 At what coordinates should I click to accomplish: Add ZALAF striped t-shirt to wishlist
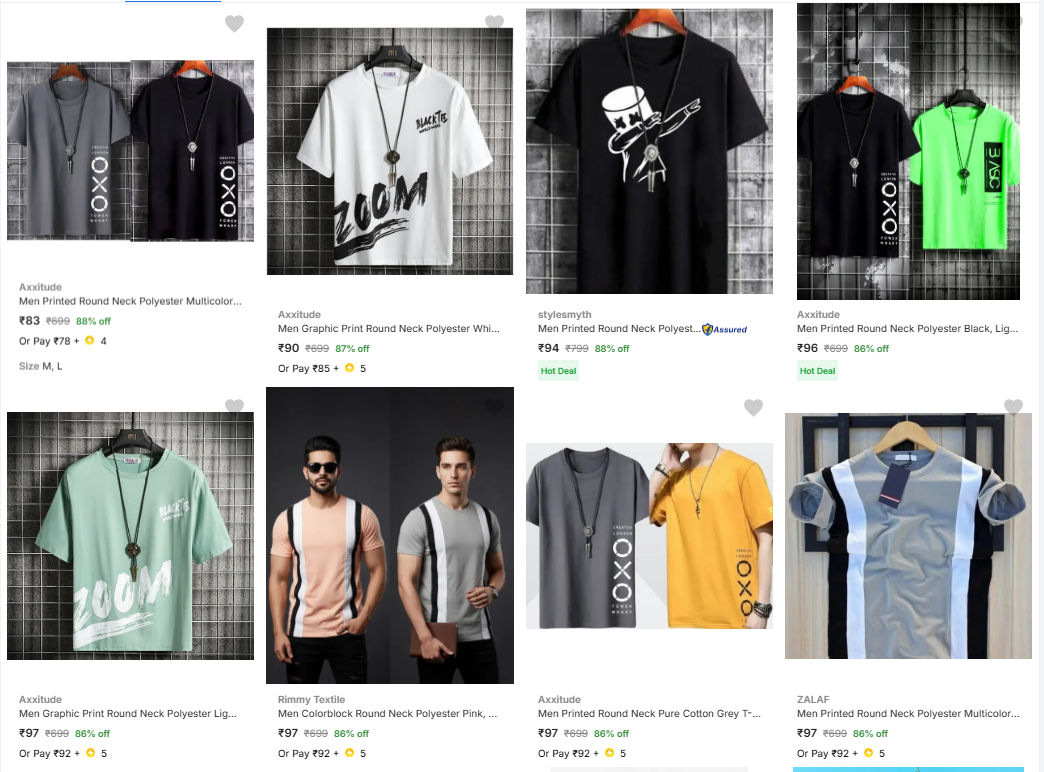point(1013,407)
